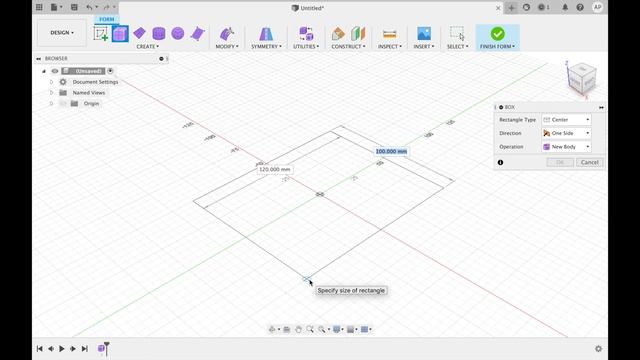This screenshot has width=640, height=360.
Task: Open the Extensions clock icon
Action: point(527,7)
